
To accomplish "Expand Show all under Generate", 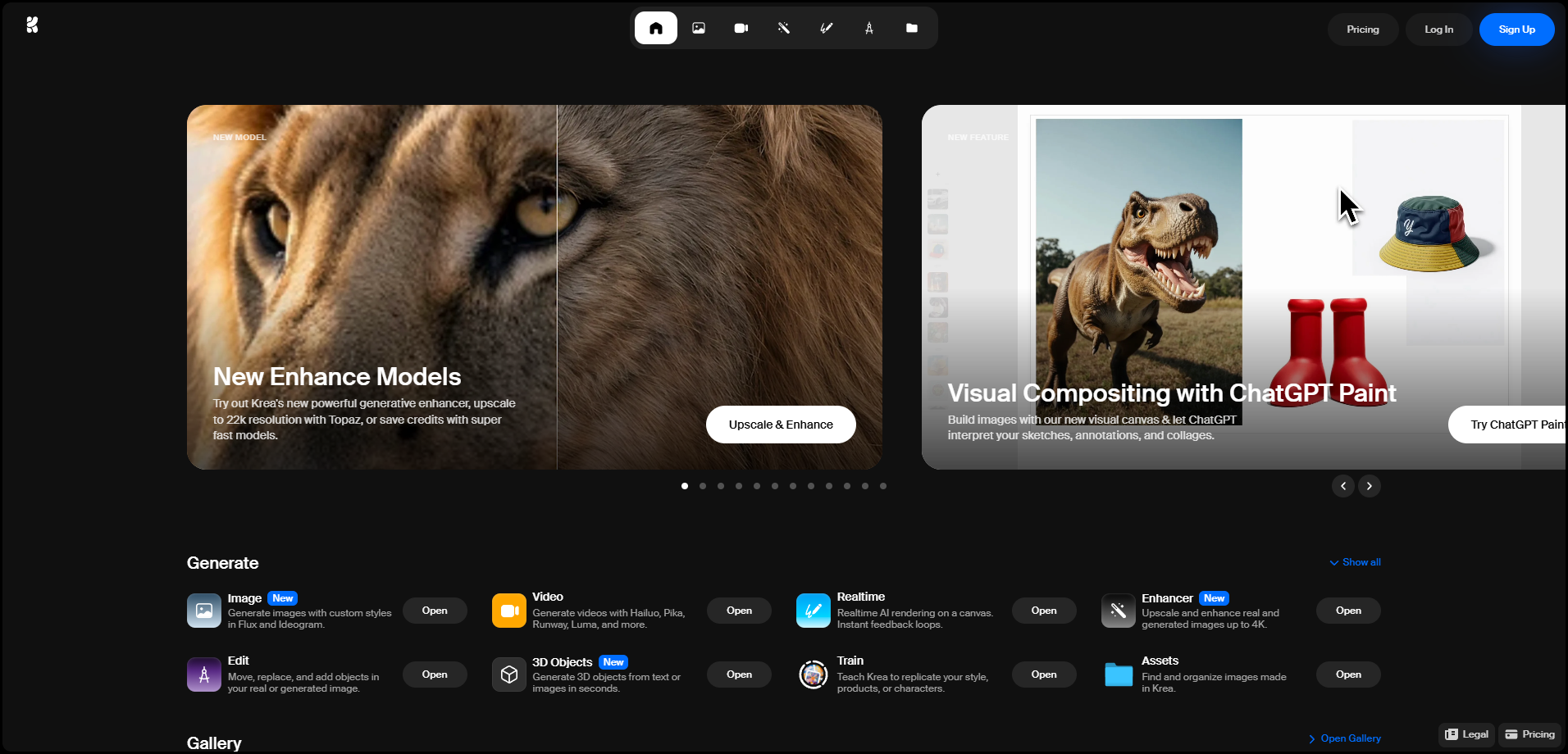I will [x=1355, y=562].
